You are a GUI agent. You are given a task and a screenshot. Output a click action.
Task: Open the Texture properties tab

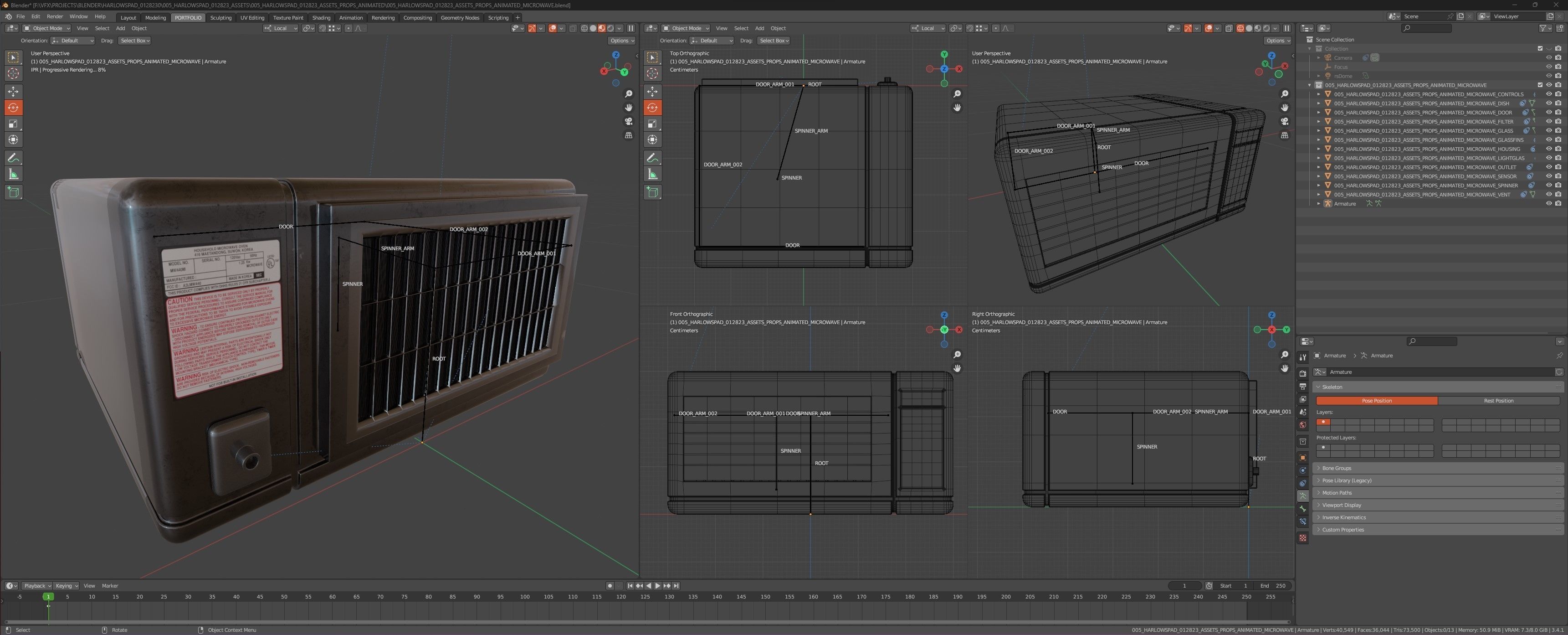[1302, 537]
